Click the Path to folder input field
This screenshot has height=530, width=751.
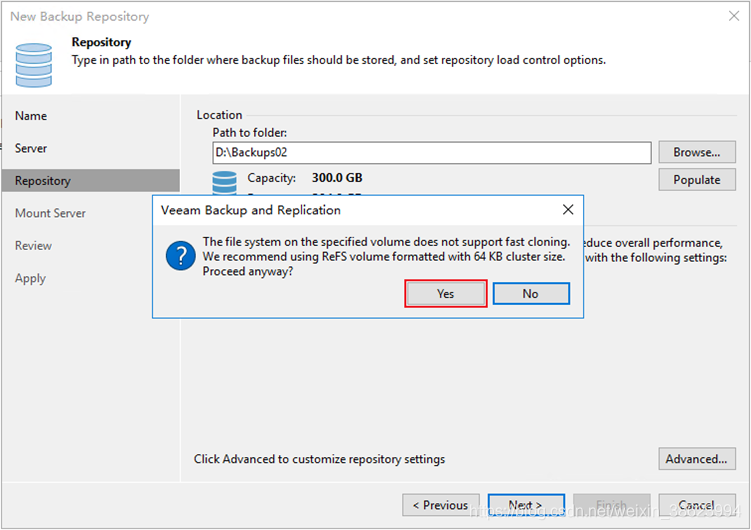point(432,153)
